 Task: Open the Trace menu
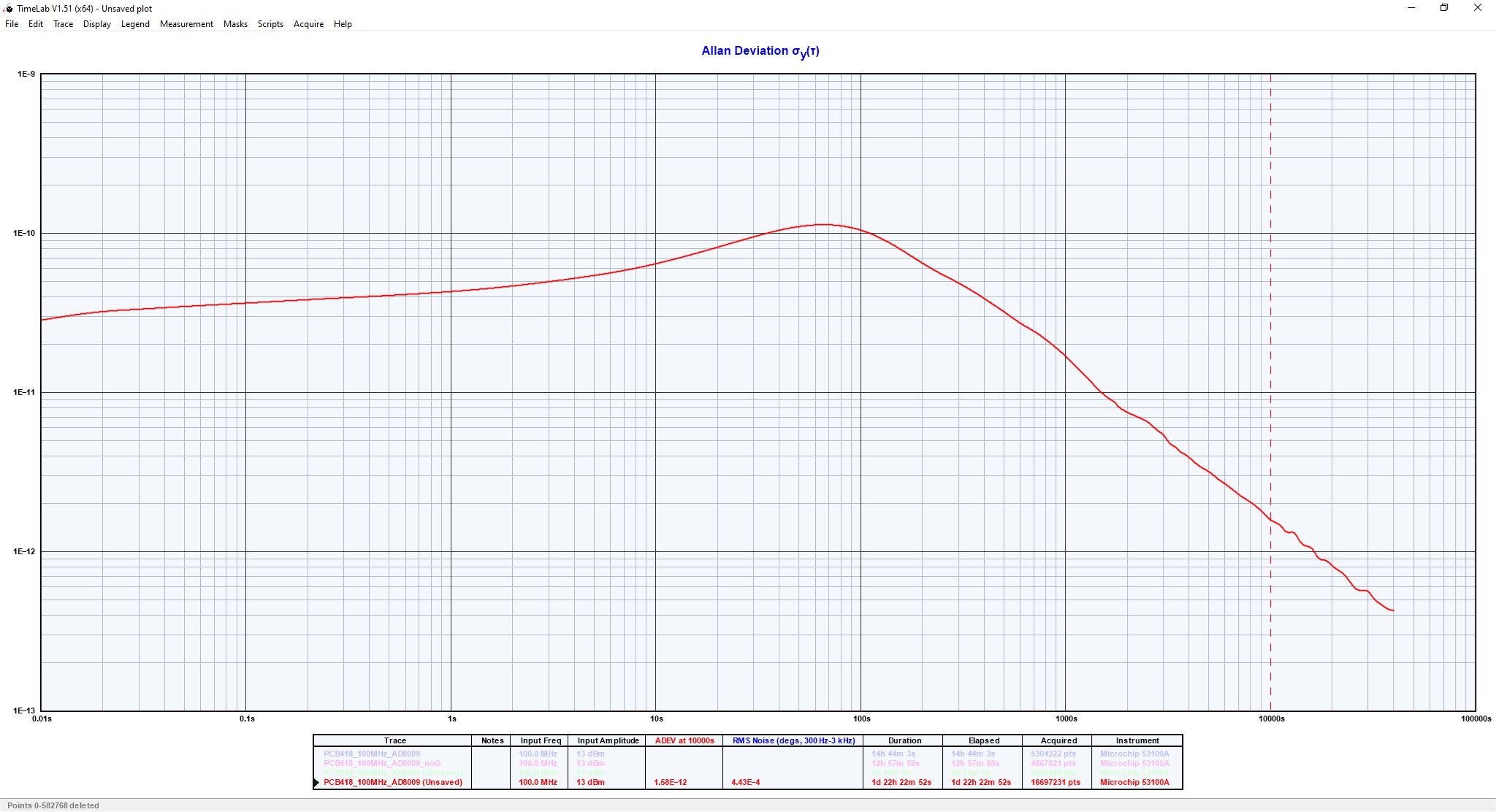point(63,24)
